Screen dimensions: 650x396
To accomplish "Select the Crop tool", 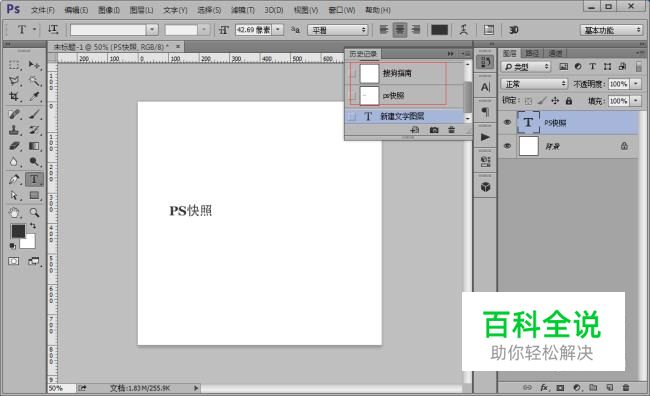I will pyautogui.click(x=14, y=97).
